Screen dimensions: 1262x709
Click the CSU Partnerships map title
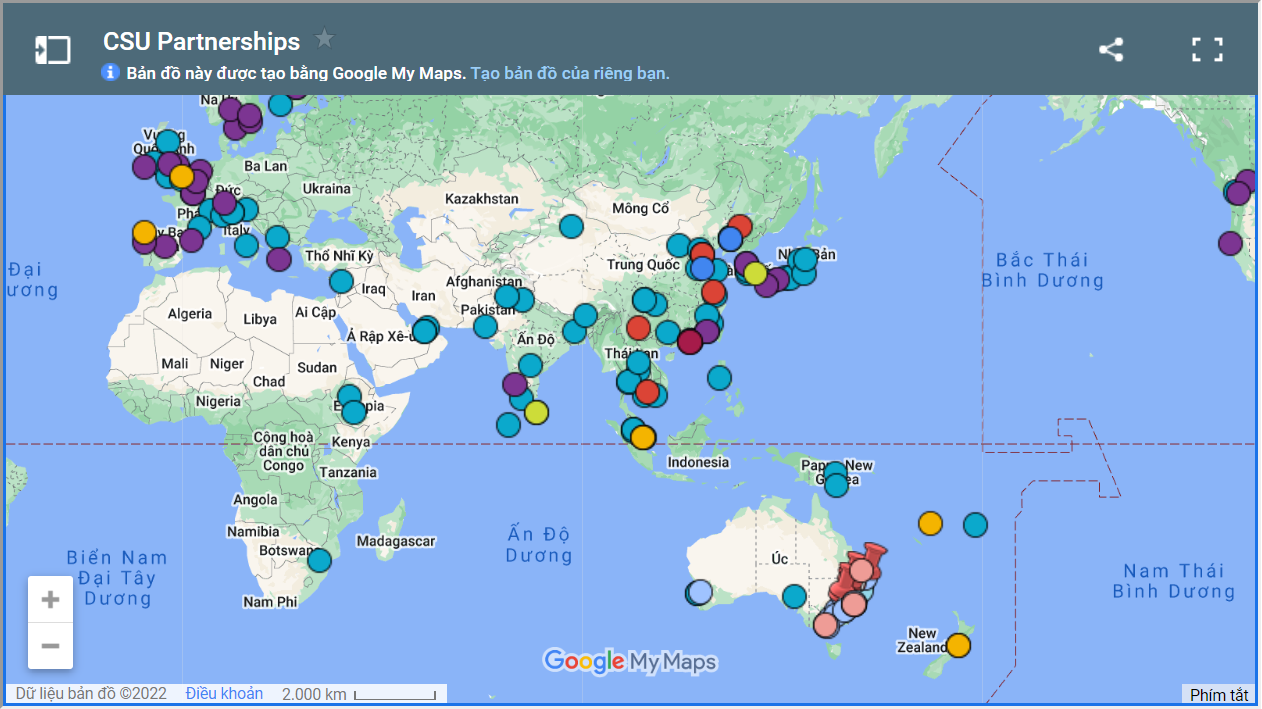201,41
